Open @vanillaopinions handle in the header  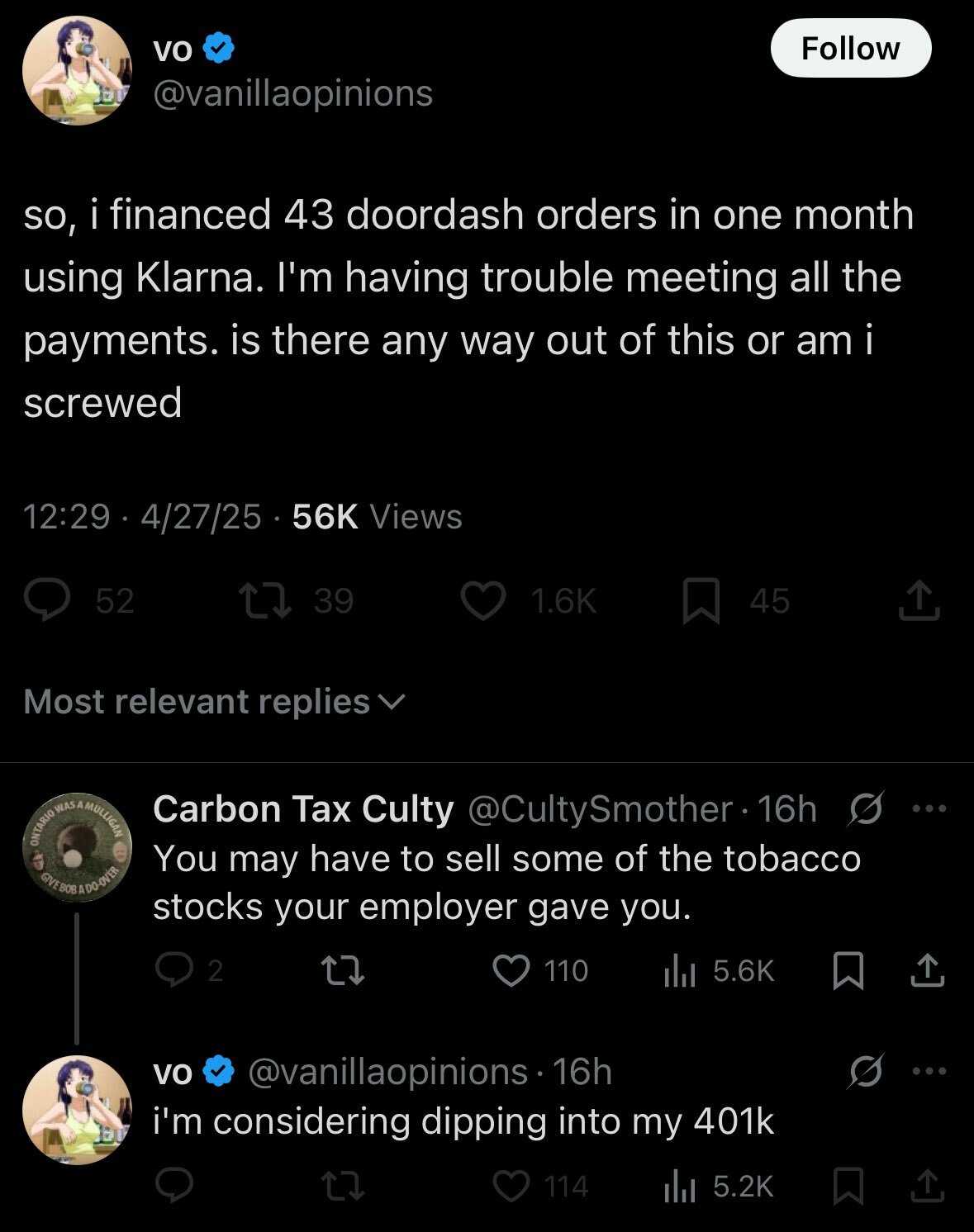click(292, 93)
